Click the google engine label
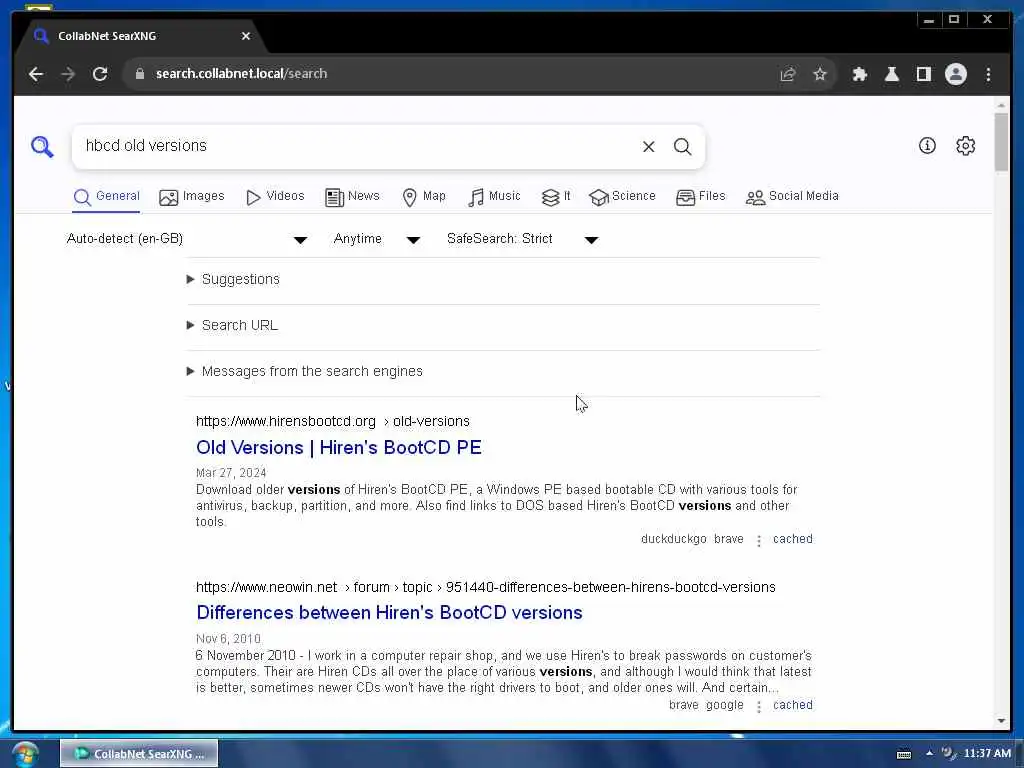The image size is (1024, 768). coord(724,705)
